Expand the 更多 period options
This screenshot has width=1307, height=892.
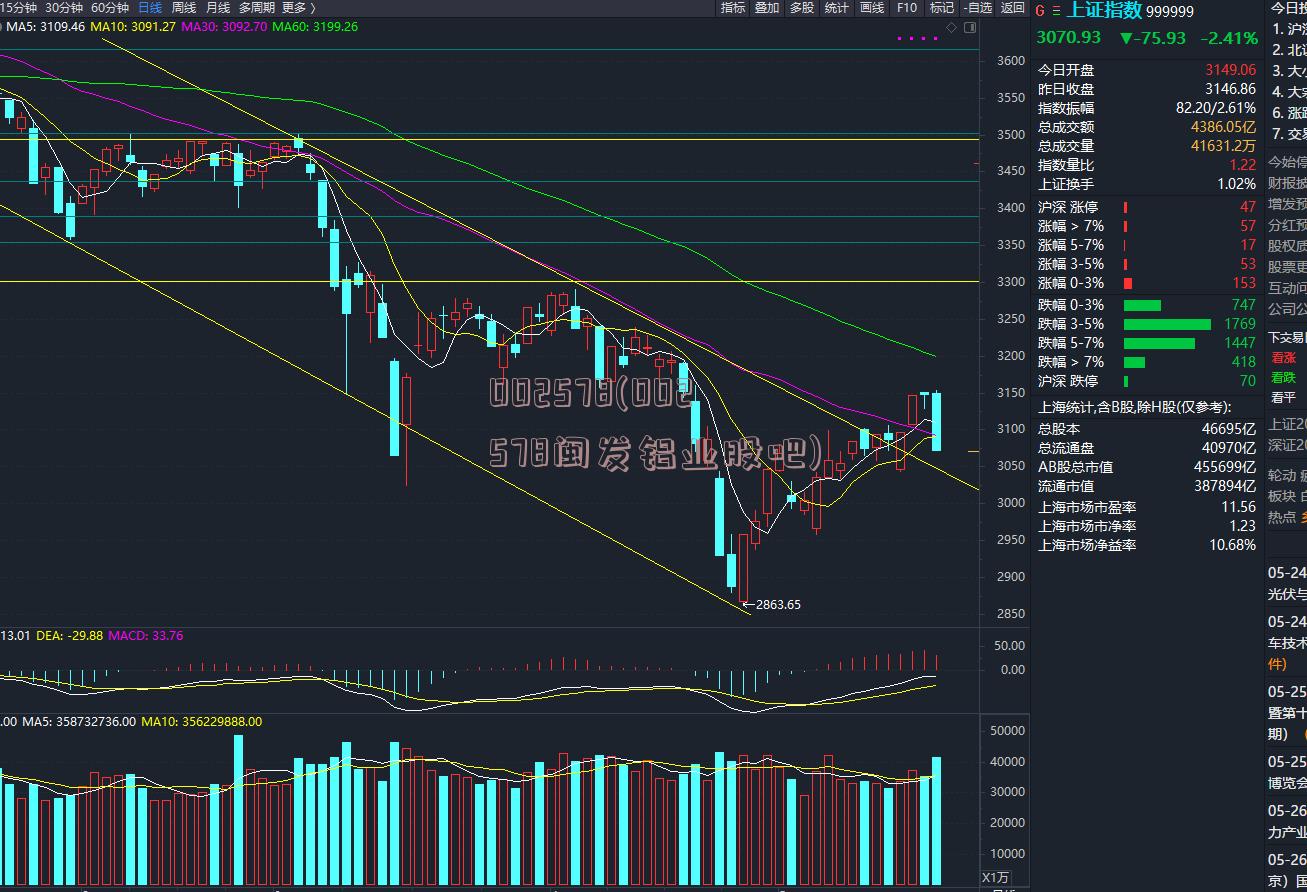pyautogui.click(x=298, y=7)
